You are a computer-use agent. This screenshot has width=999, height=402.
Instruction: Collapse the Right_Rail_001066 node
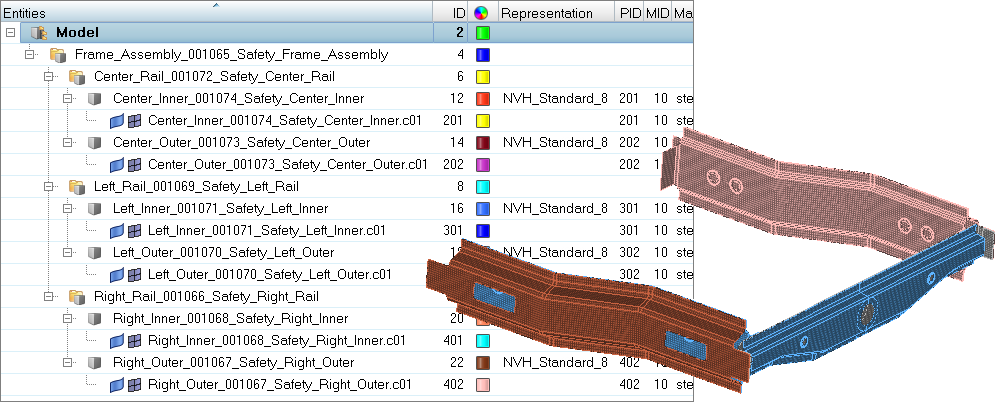[48, 297]
